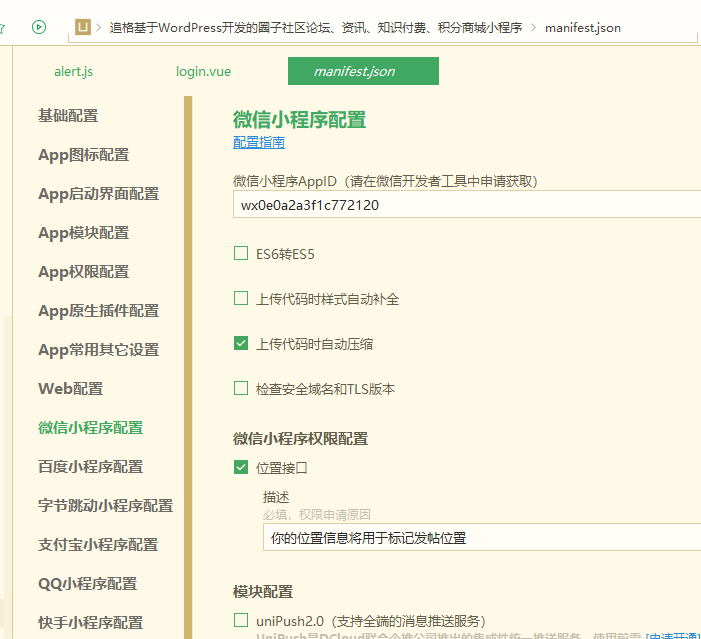
Task: Open the QQ小程序配置 section
Action: [88, 583]
